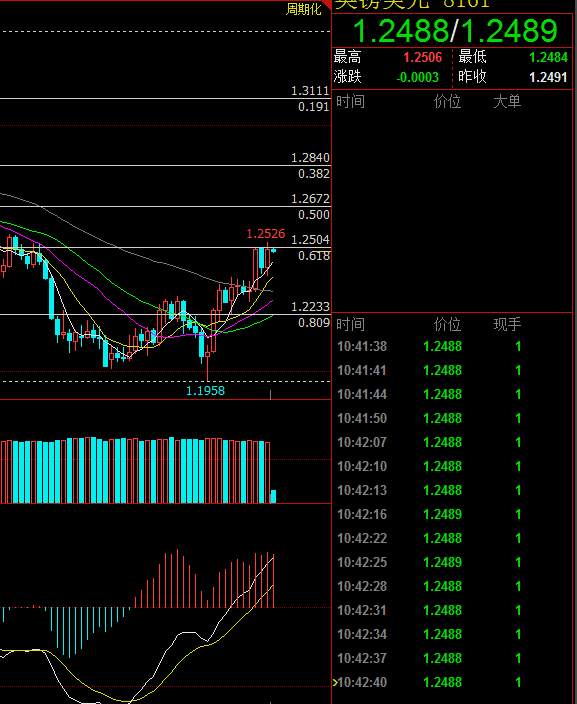The height and width of the screenshot is (704, 577).
Task: Click the Fibonacci level label 1.2233
Action: pyautogui.click(x=310, y=306)
